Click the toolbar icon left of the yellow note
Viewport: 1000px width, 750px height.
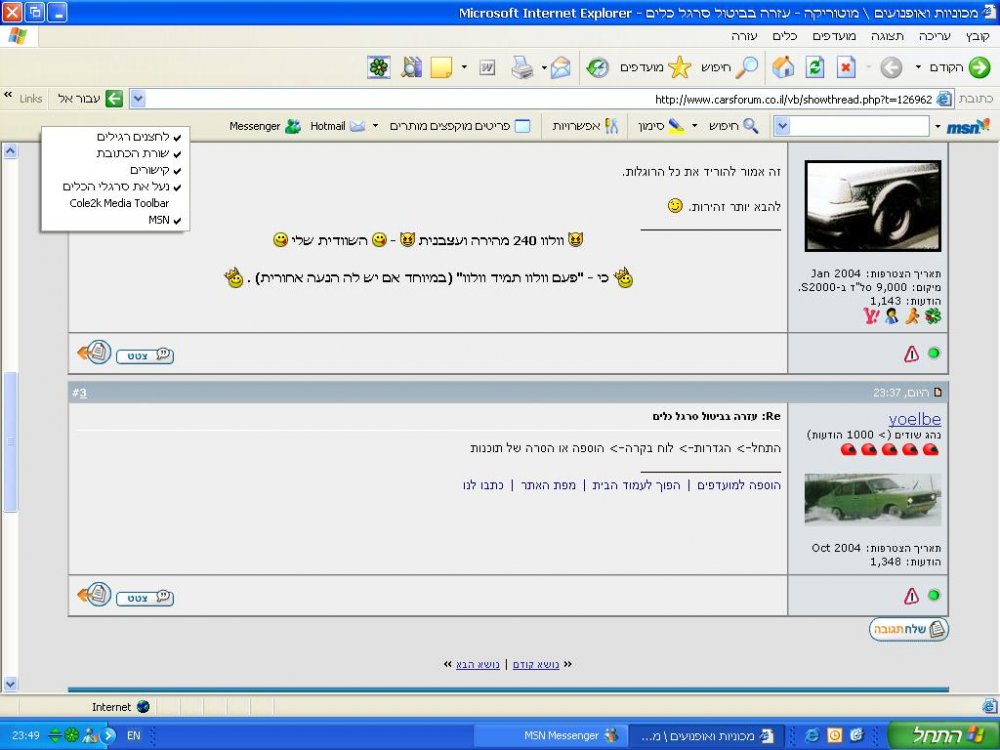click(x=411, y=68)
